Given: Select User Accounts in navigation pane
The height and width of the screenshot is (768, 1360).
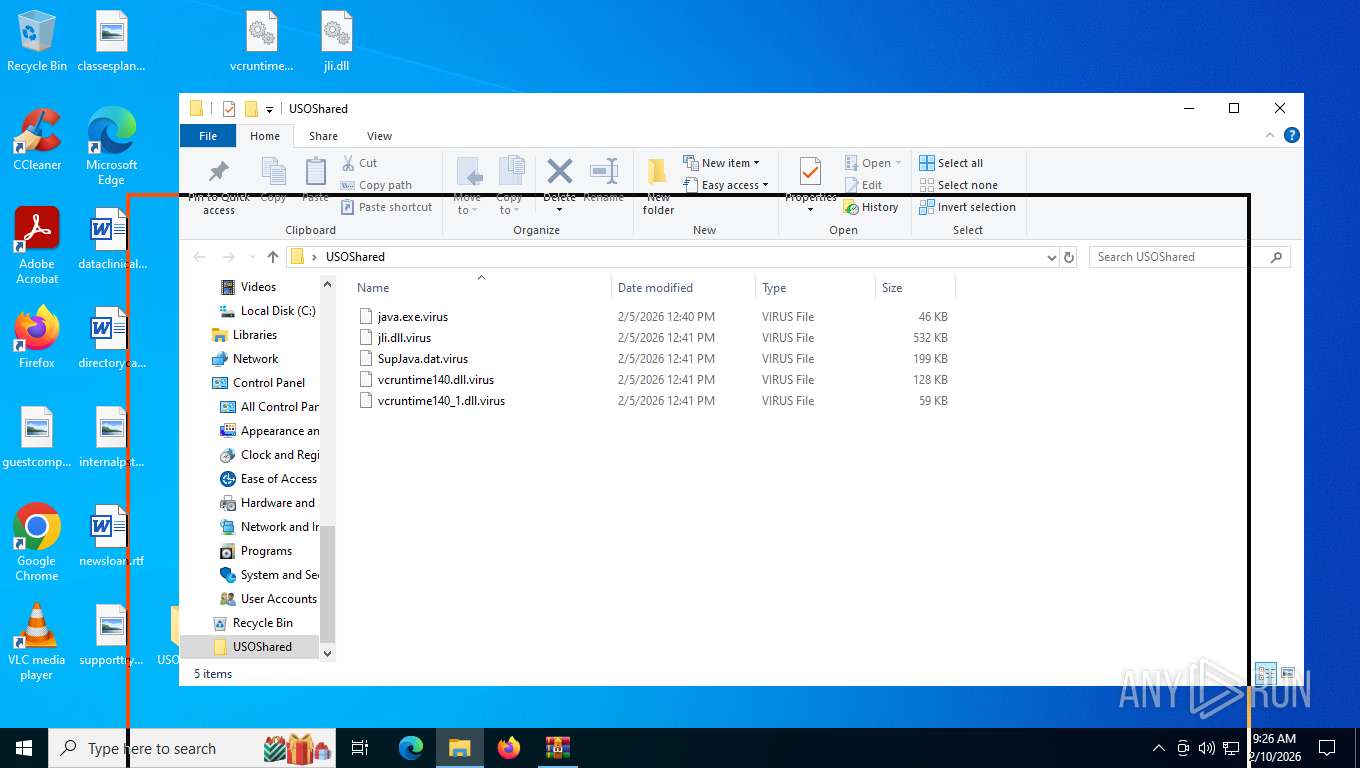Looking at the screenshot, I should click(x=278, y=599).
